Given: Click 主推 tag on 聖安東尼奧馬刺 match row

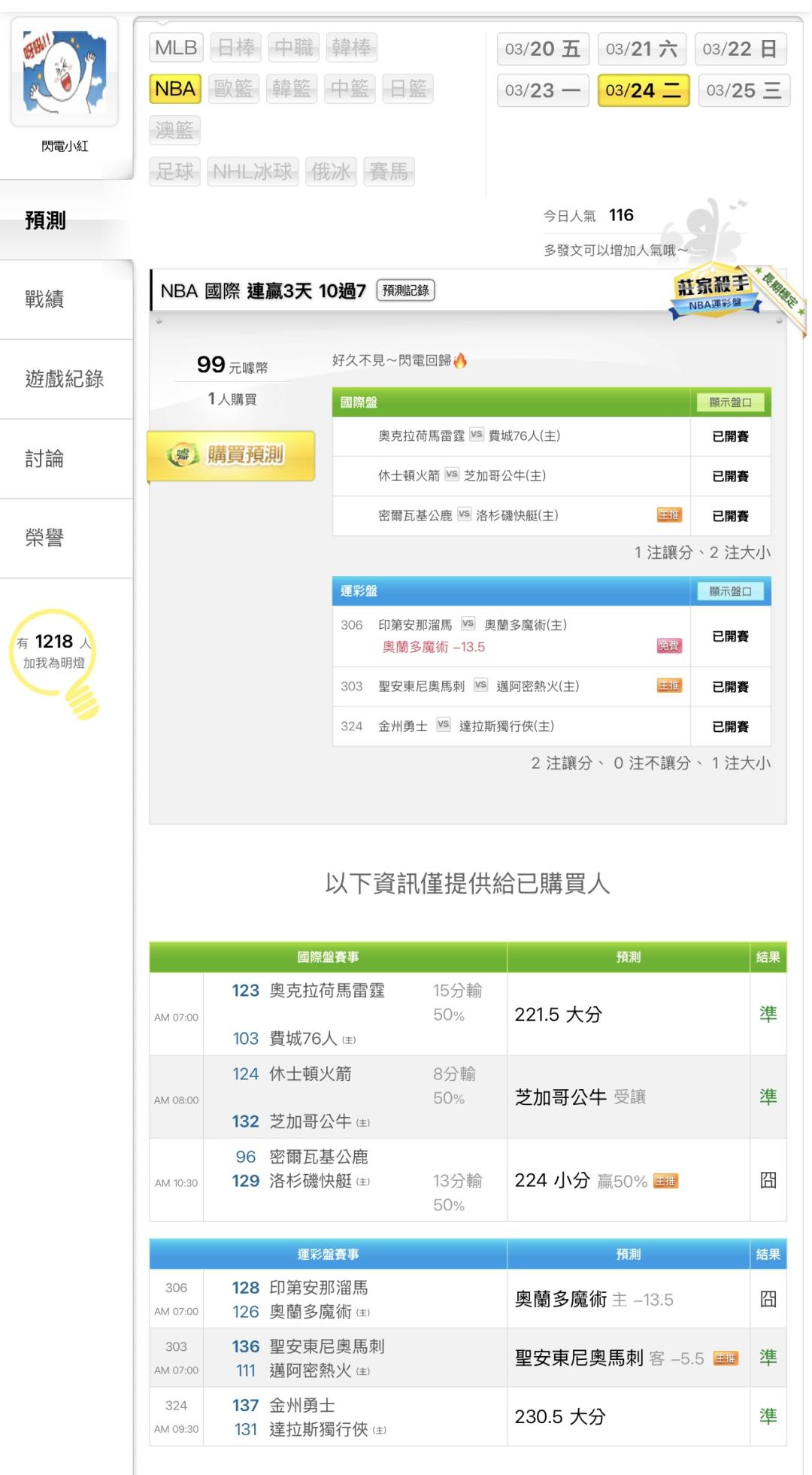Looking at the screenshot, I should [668, 685].
